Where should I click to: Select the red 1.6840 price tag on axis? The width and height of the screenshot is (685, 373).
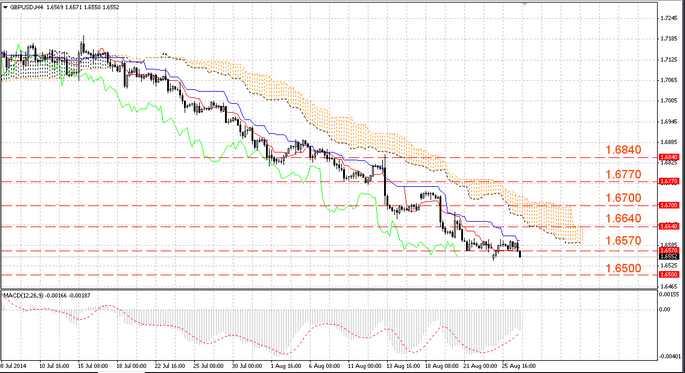coord(669,157)
